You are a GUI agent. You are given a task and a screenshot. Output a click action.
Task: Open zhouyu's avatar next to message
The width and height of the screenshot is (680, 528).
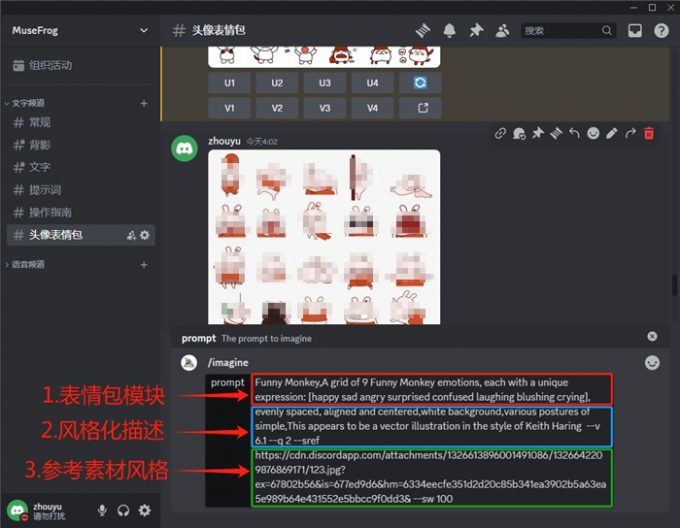[184, 148]
